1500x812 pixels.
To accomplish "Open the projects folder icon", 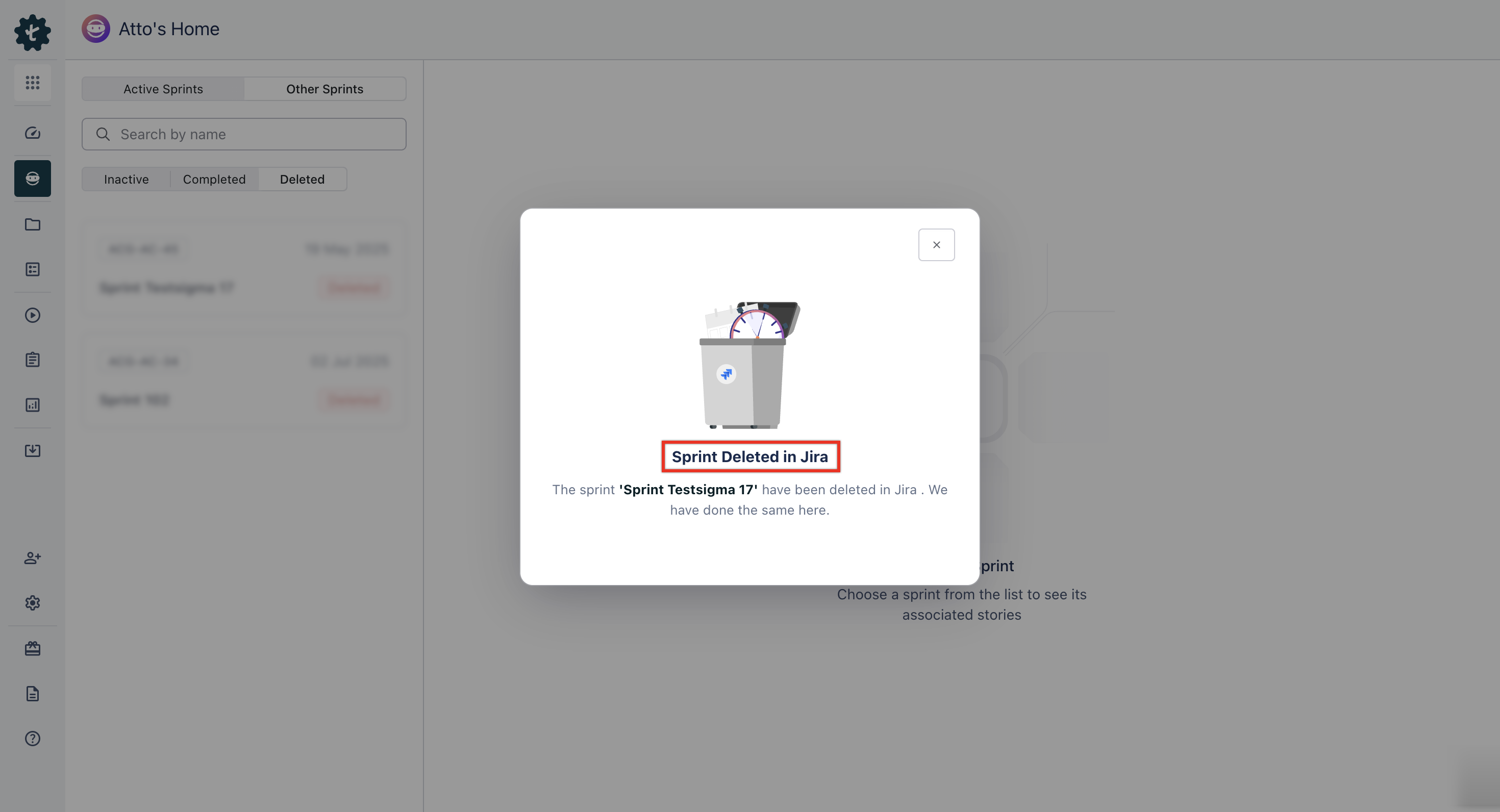I will (x=32, y=224).
